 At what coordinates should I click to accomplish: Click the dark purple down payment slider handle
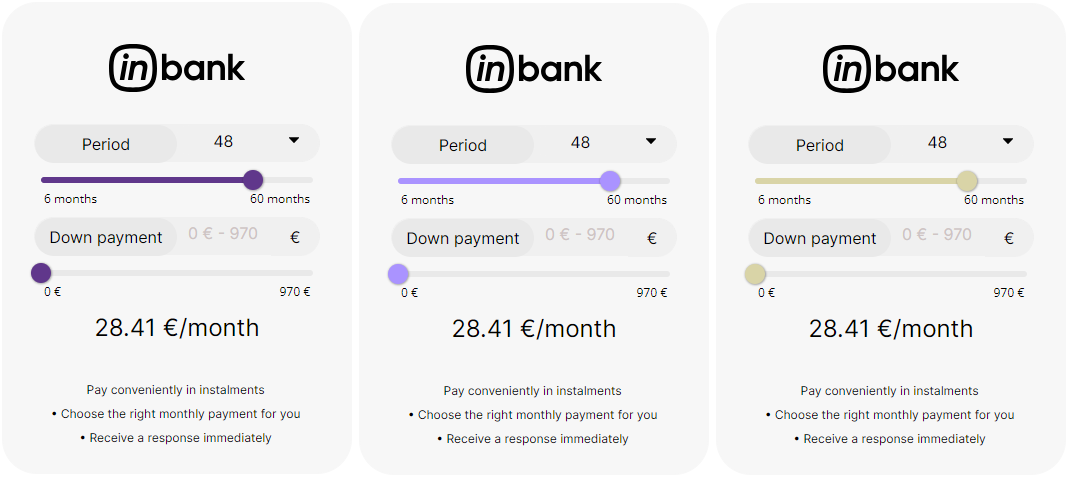[x=41, y=273]
